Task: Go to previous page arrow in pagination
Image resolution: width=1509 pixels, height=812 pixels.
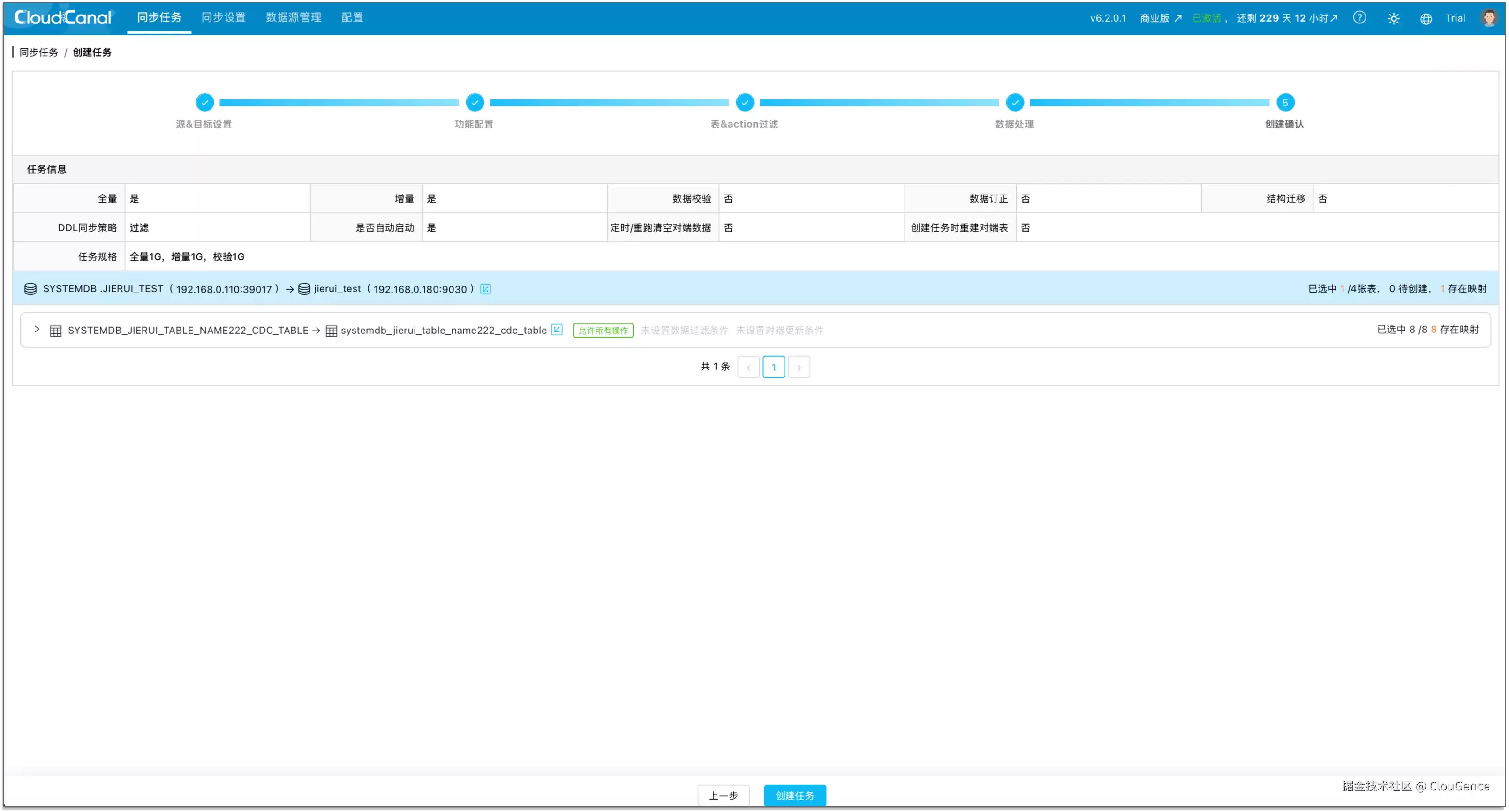Action: 749,368
